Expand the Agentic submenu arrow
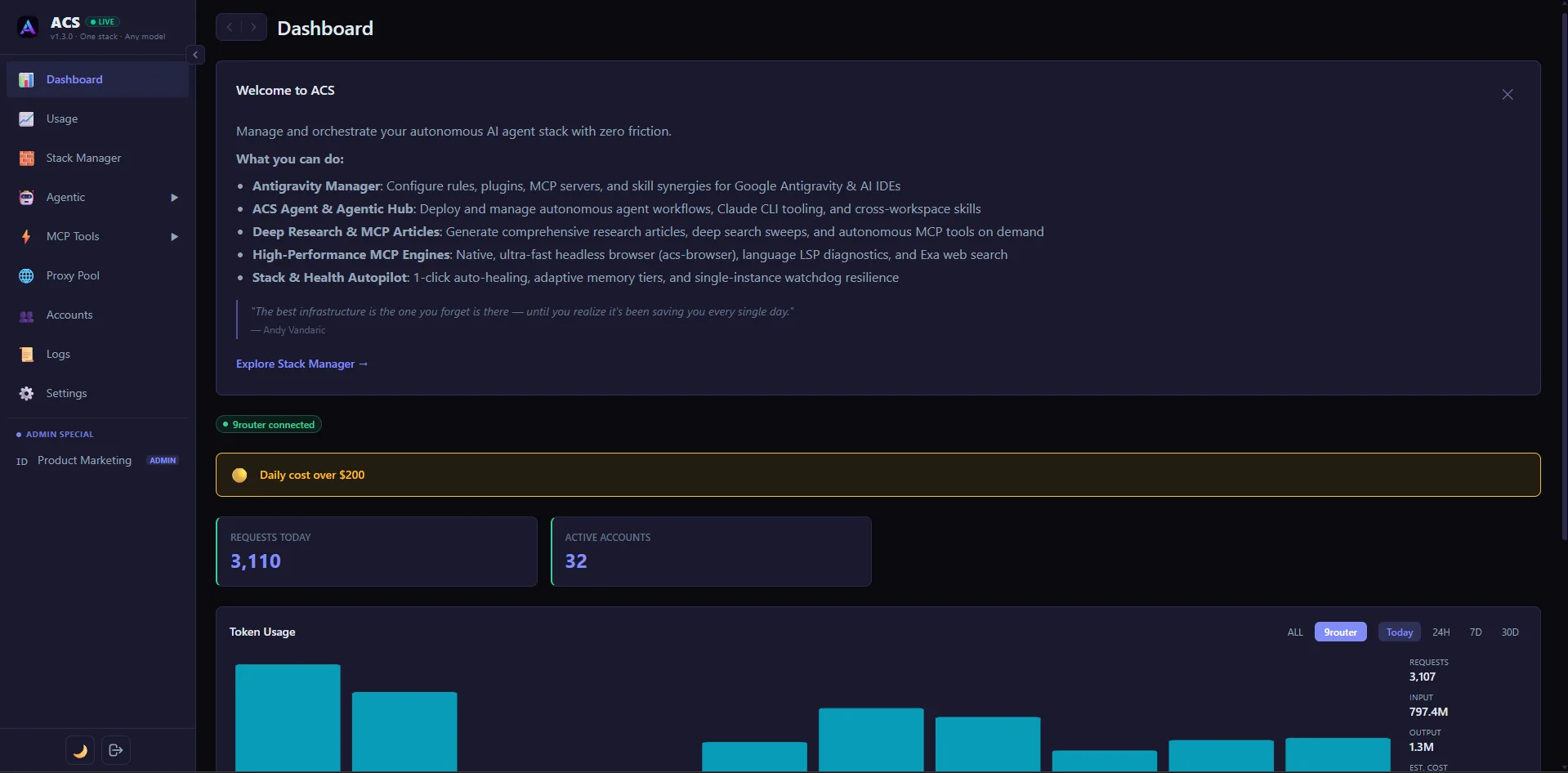This screenshot has width=1568, height=773. [174, 198]
